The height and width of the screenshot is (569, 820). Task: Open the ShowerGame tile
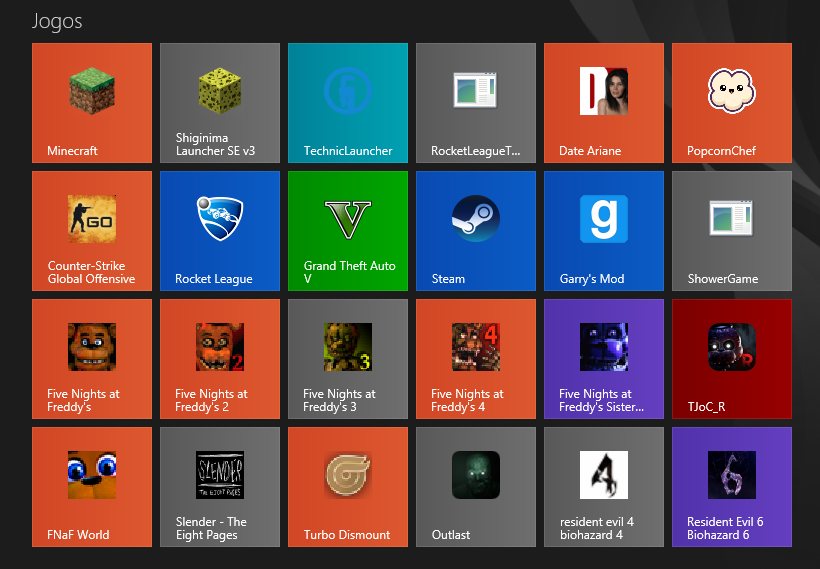point(732,231)
